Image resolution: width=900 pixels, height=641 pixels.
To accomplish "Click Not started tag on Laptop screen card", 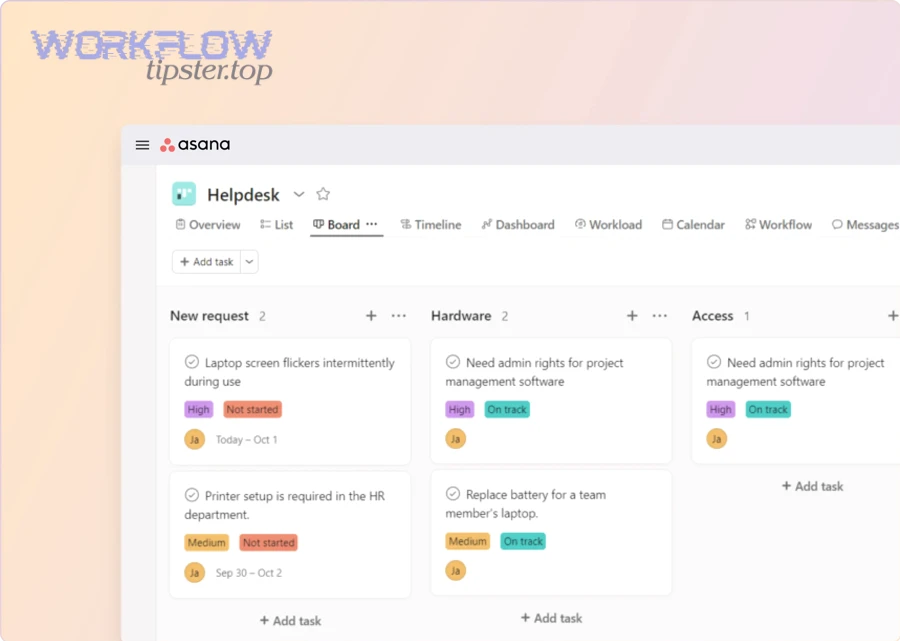I will pos(253,409).
